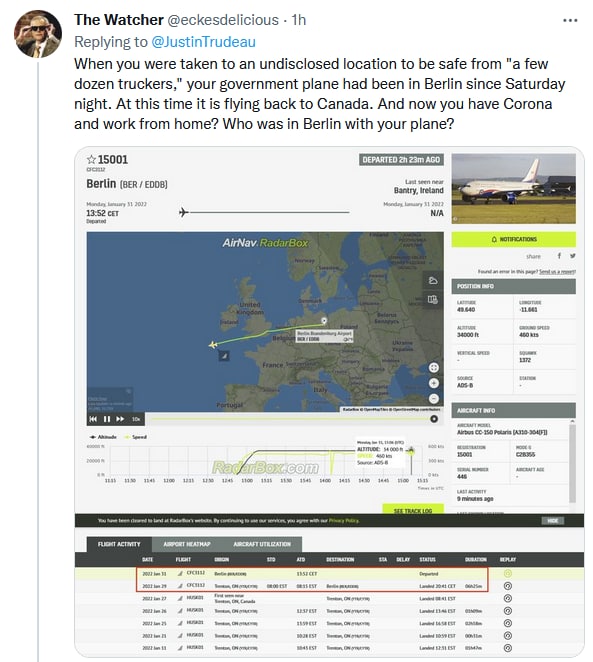Click the fast-forward replay button

click(120, 419)
